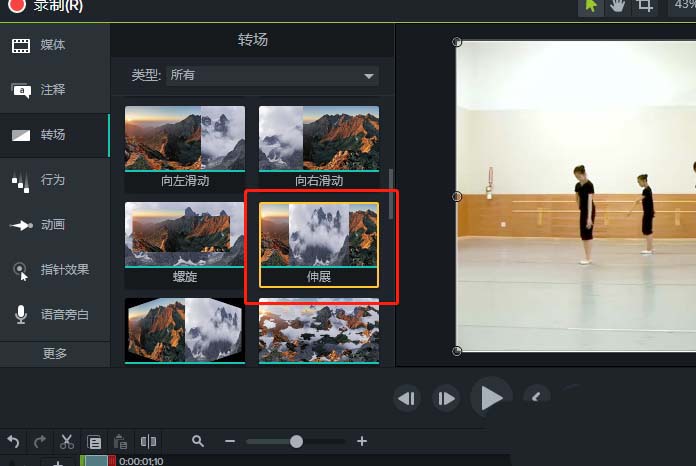The width and height of the screenshot is (696, 466).
Task: Select the hand pan tool
Action: point(617,6)
